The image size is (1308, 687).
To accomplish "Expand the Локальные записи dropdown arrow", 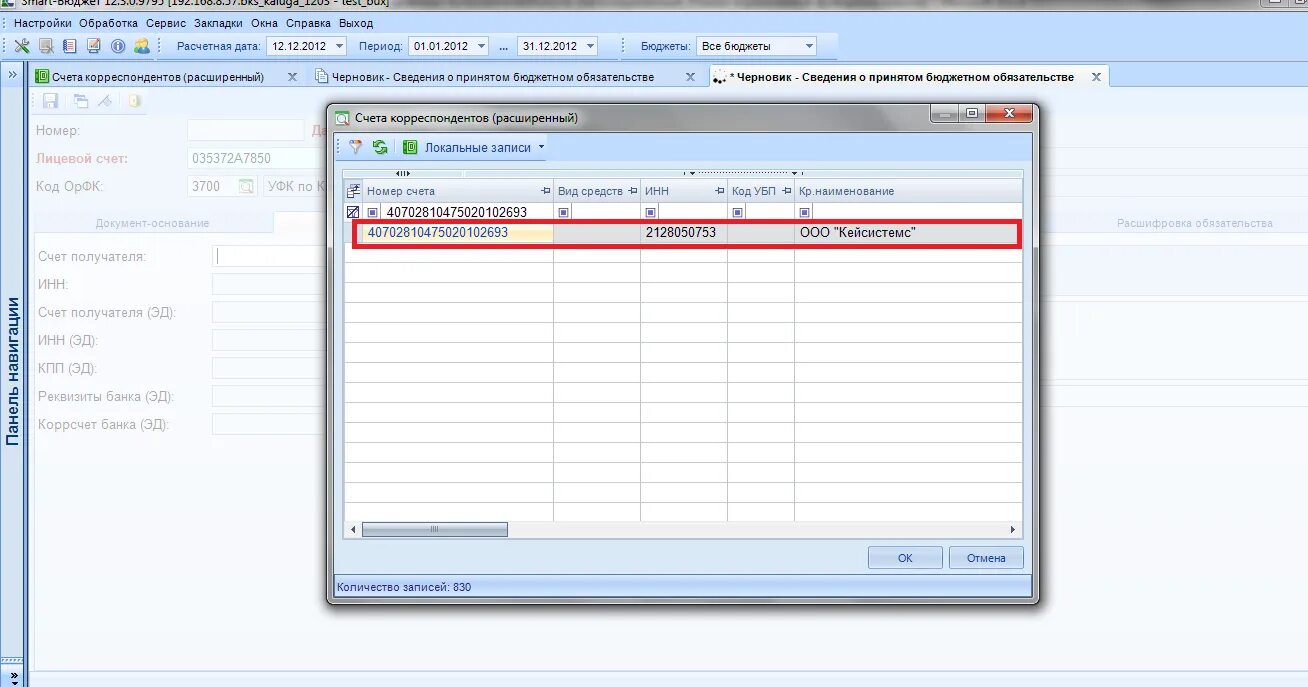I will pyautogui.click(x=541, y=147).
